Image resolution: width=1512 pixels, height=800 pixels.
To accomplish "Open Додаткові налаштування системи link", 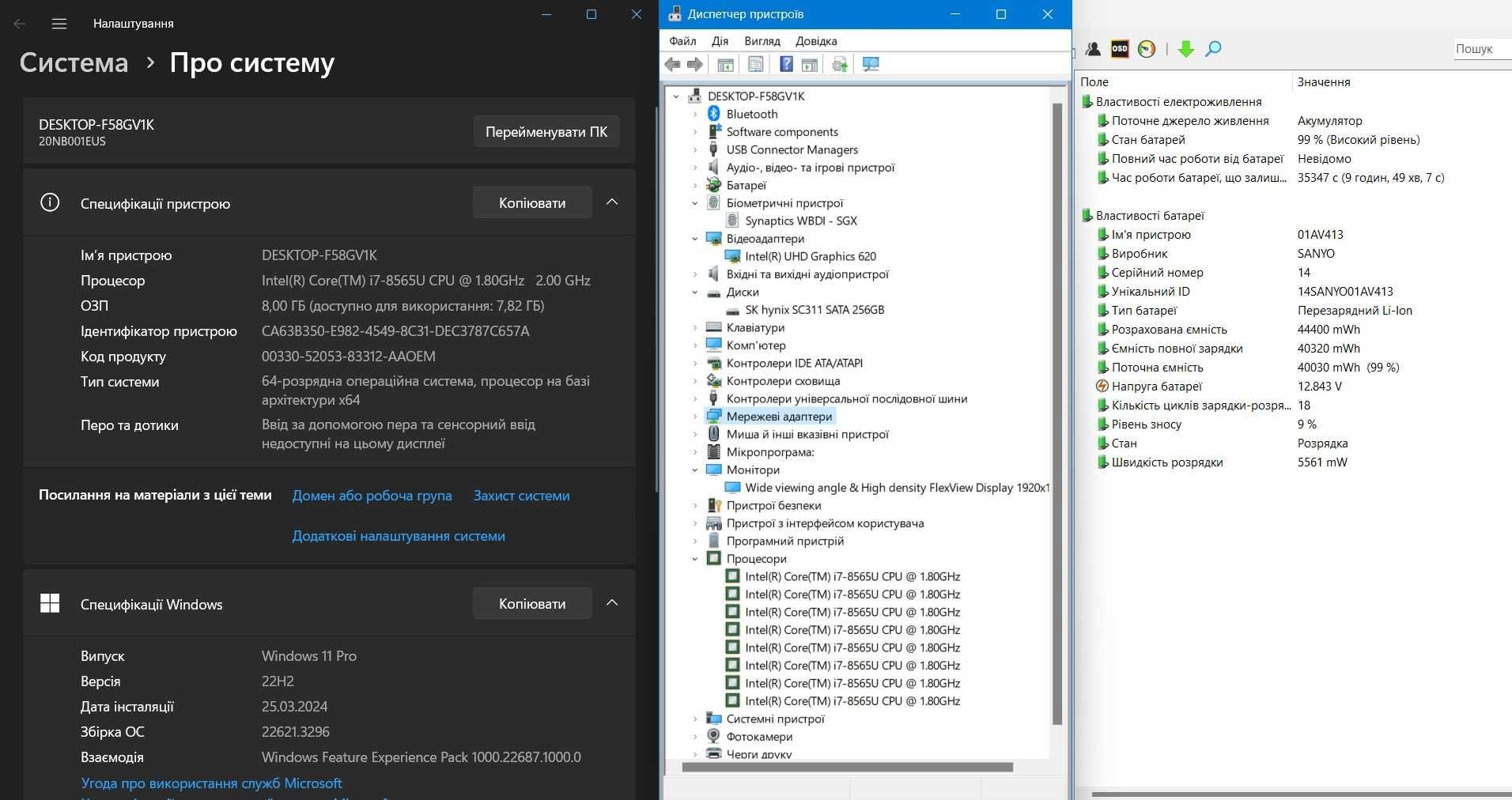I will [x=399, y=536].
